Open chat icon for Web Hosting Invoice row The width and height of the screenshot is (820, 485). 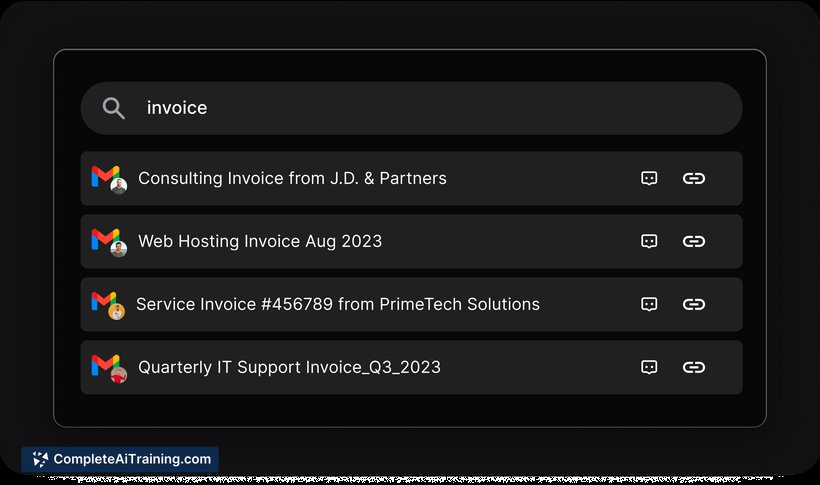coord(649,241)
